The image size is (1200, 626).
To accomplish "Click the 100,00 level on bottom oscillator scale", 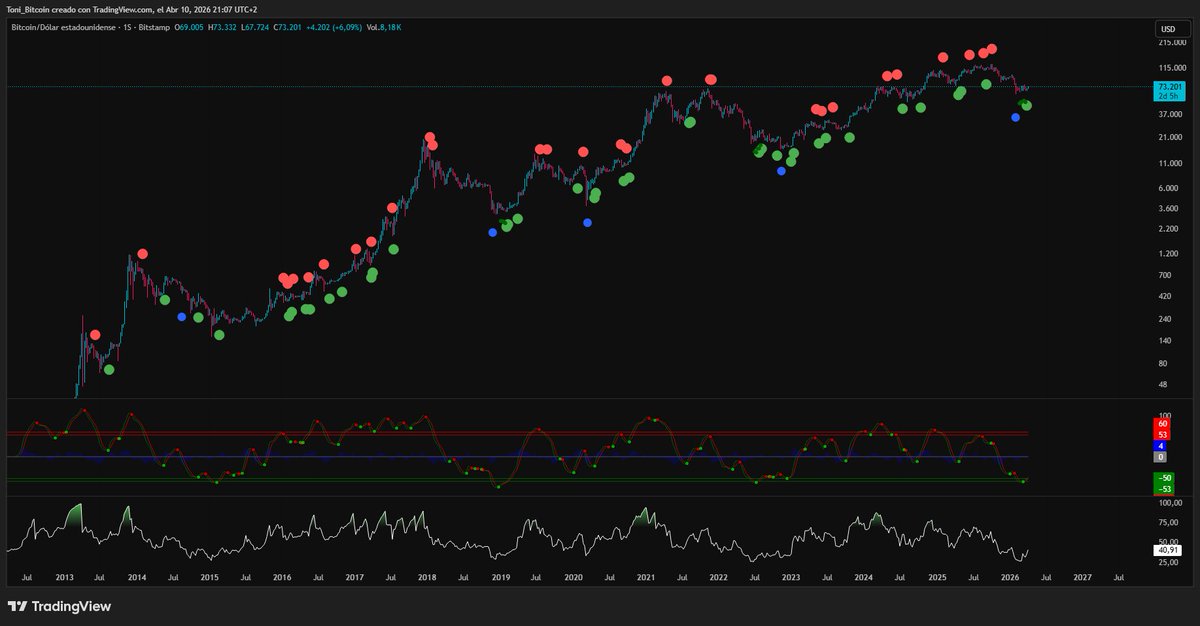I will click(x=1170, y=503).
